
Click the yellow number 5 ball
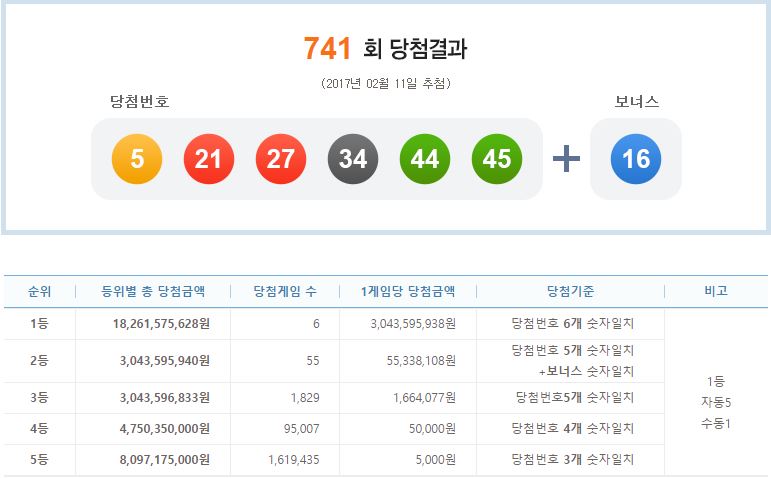click(137, 159)
